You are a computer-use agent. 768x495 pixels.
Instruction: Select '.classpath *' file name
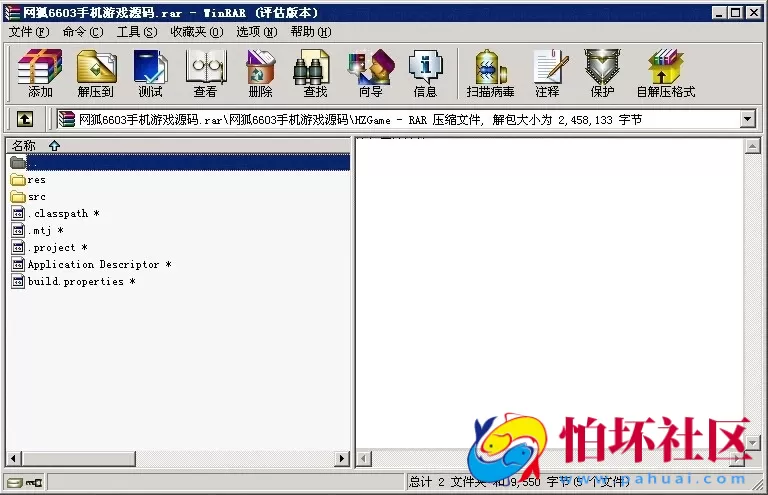coord(64,213)
